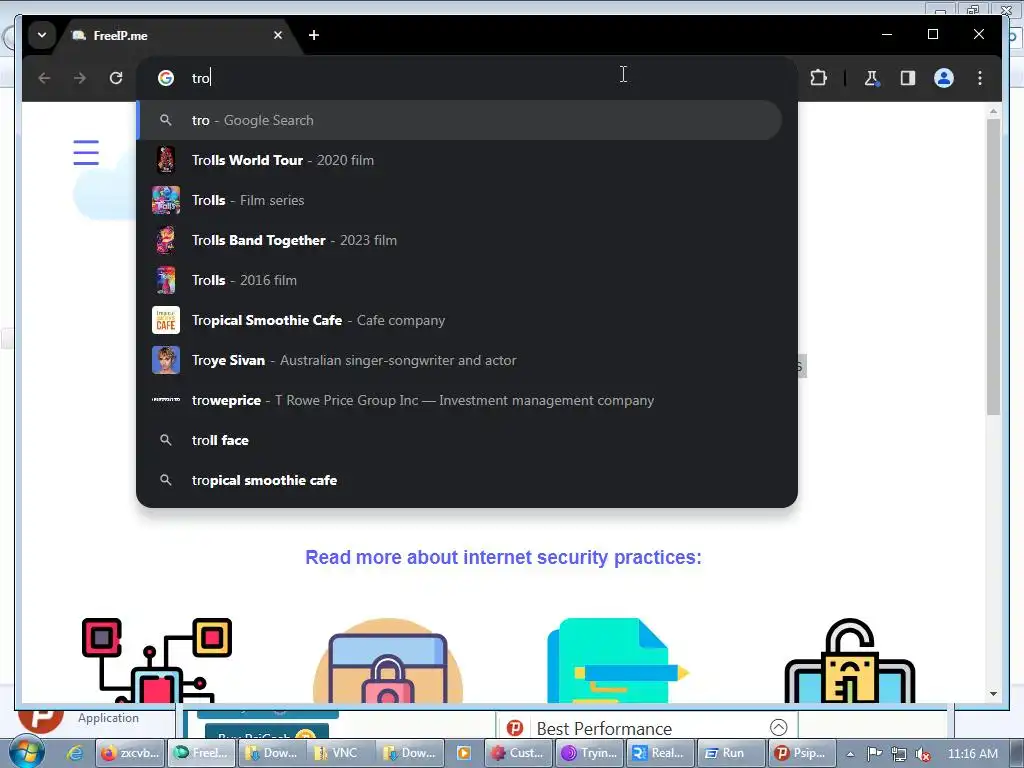Switch to the 'Real...' taskbar item
This screenshot has width=1024, height=768.
660,753
